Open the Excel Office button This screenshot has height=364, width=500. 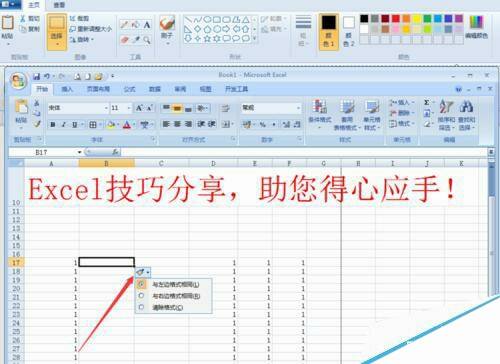[x=18, y=81]
